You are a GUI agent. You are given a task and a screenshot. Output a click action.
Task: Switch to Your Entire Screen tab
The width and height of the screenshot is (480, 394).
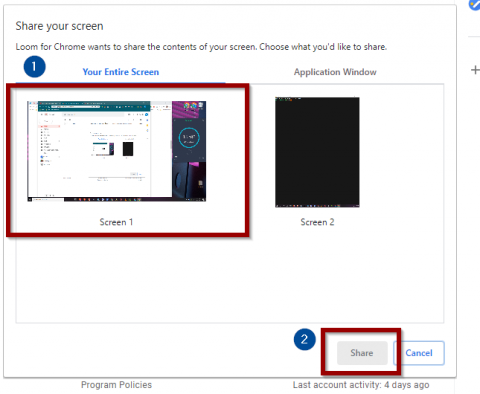pos(121,72)
